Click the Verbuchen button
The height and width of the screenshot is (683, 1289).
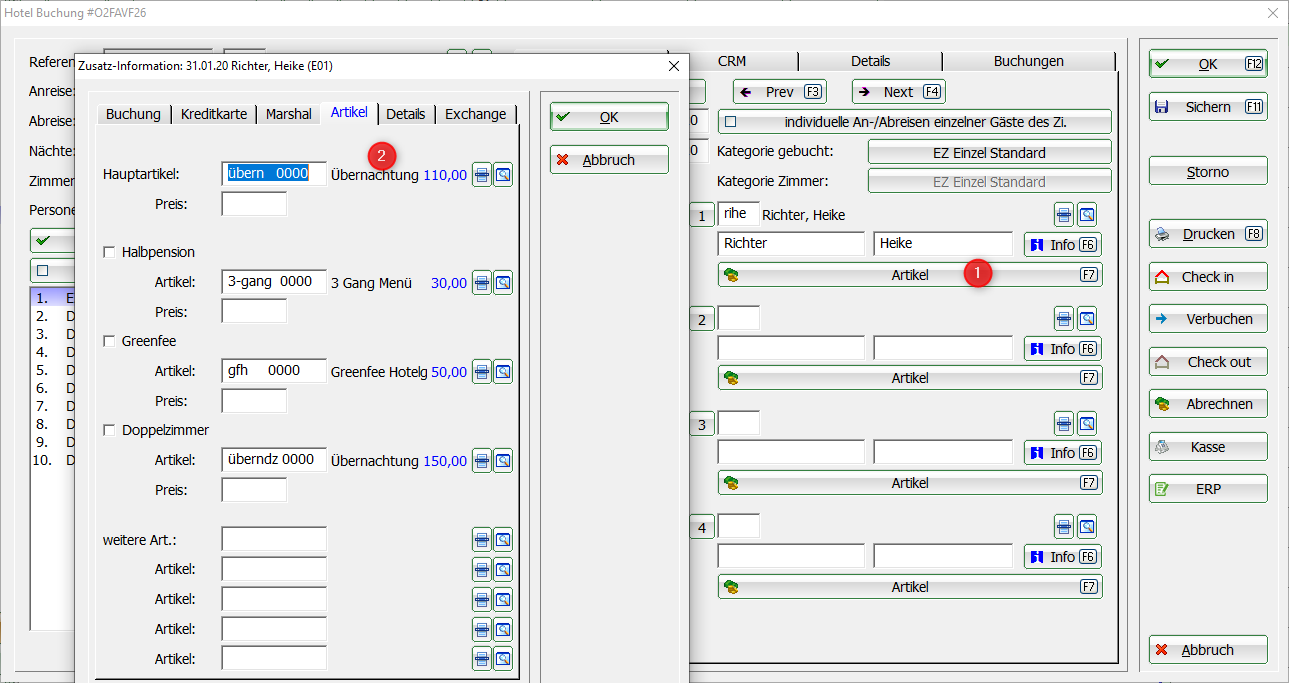(1208, 319)
